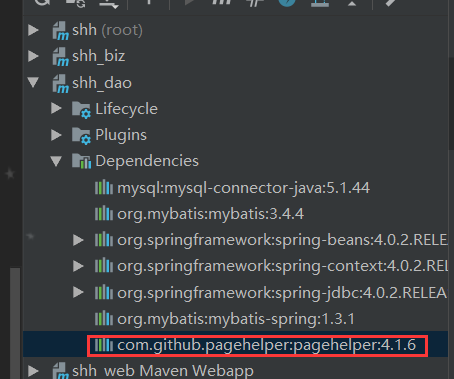Click the Lifecycle folder gear icon
Image resolution: width=454 pixels, height=379 pixels.
tap(81, 110)
